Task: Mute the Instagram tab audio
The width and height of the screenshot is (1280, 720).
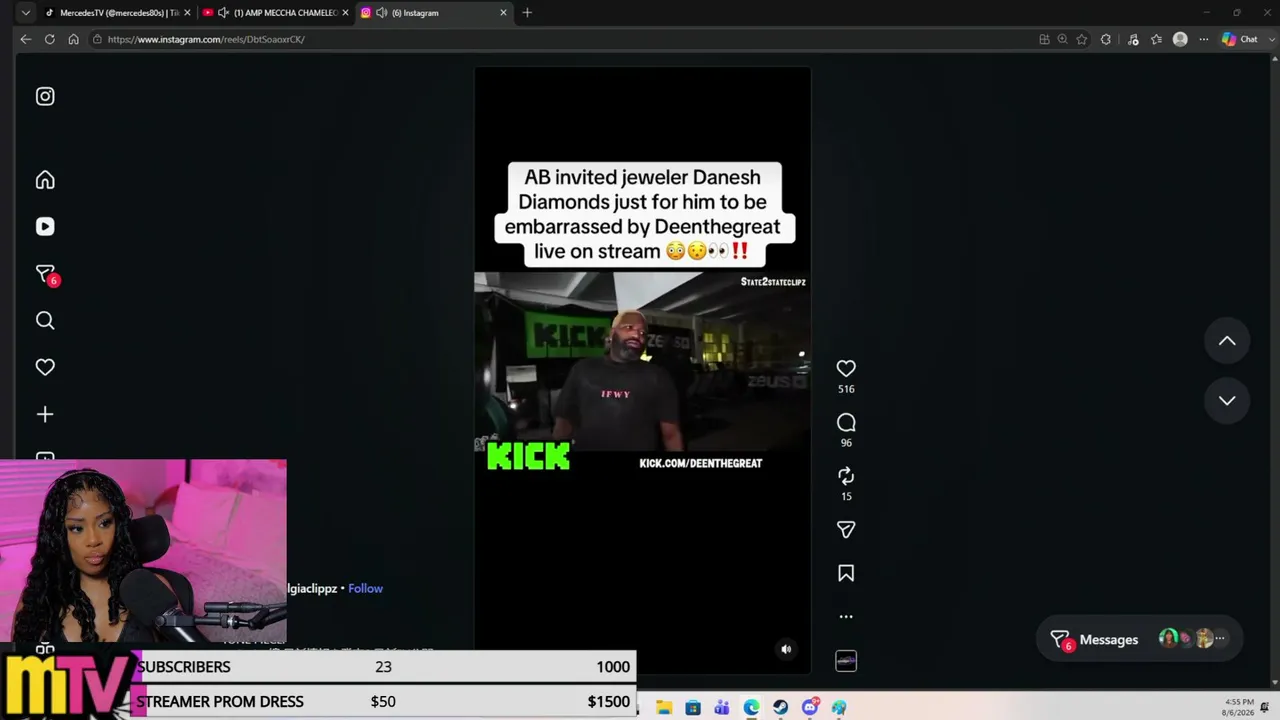Action: (381, 13)
